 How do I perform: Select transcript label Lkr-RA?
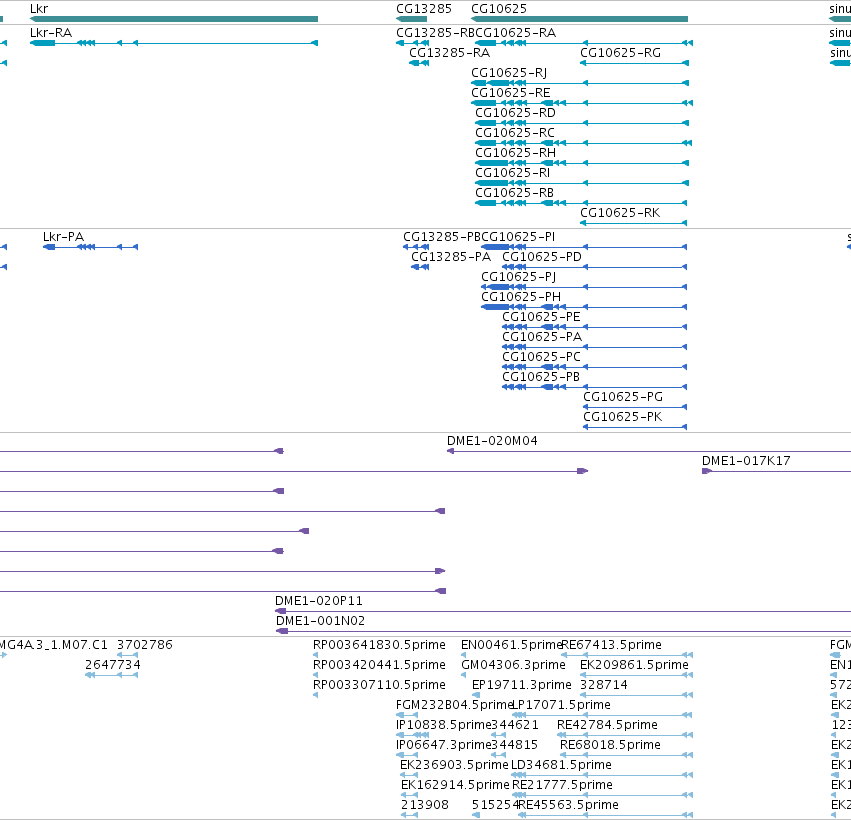[51, 33]
